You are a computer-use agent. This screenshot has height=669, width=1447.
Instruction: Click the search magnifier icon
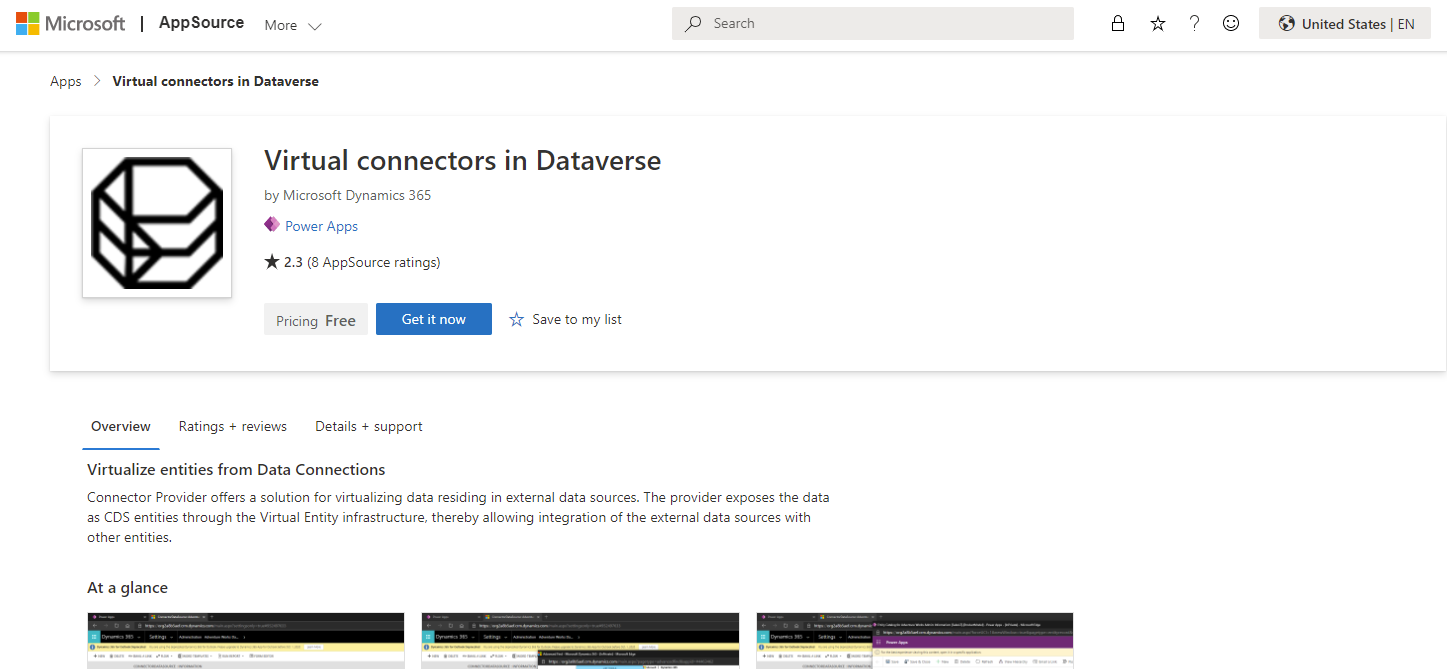[x=692, y=23]
